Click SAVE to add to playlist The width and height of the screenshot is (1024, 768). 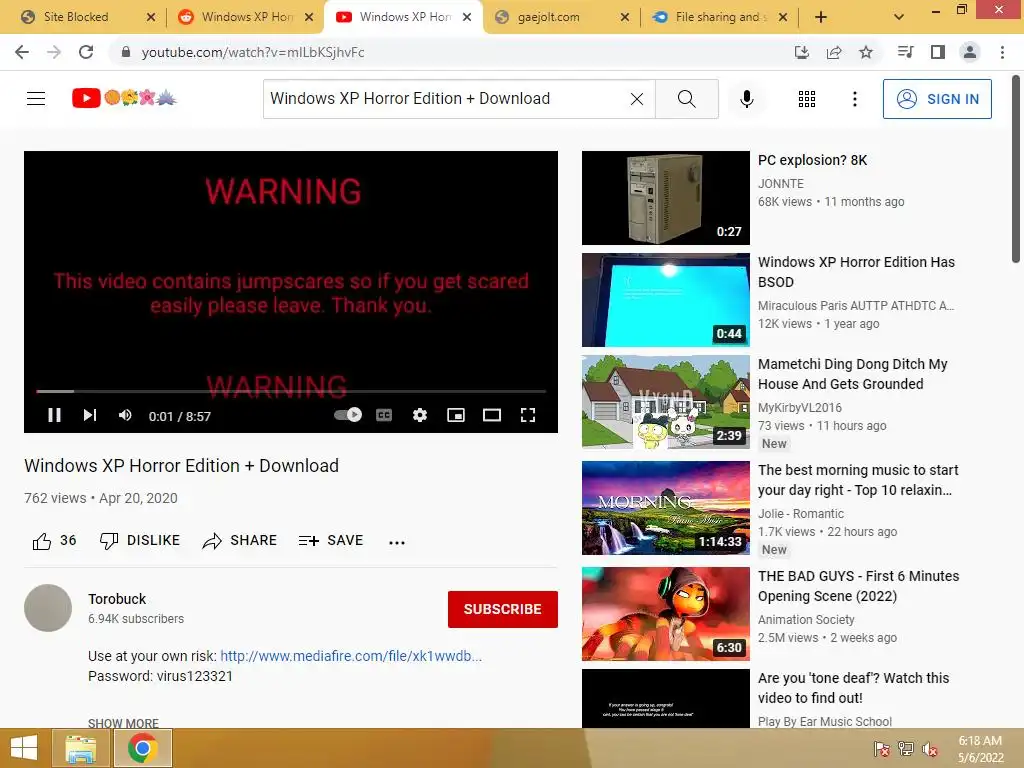330,541
